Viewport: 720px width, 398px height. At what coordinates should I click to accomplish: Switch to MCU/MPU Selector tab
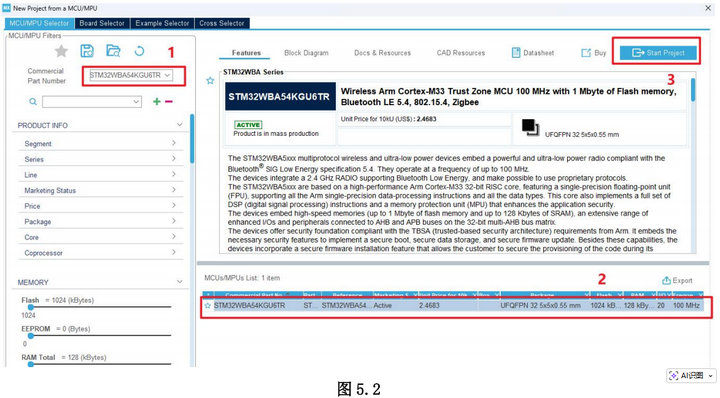(x=39, y=23)
